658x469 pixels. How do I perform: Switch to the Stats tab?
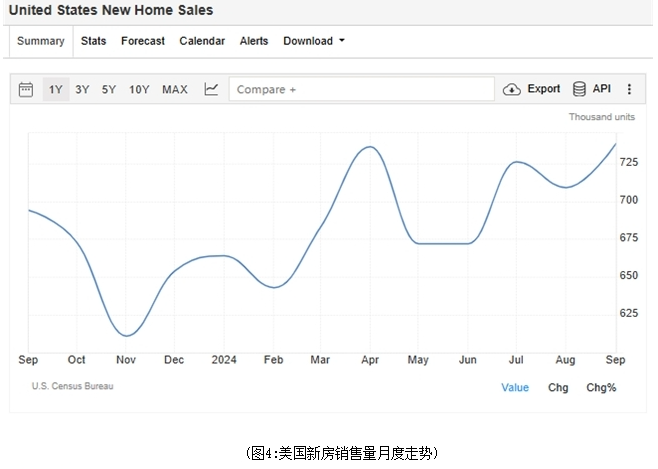point(94,41)
